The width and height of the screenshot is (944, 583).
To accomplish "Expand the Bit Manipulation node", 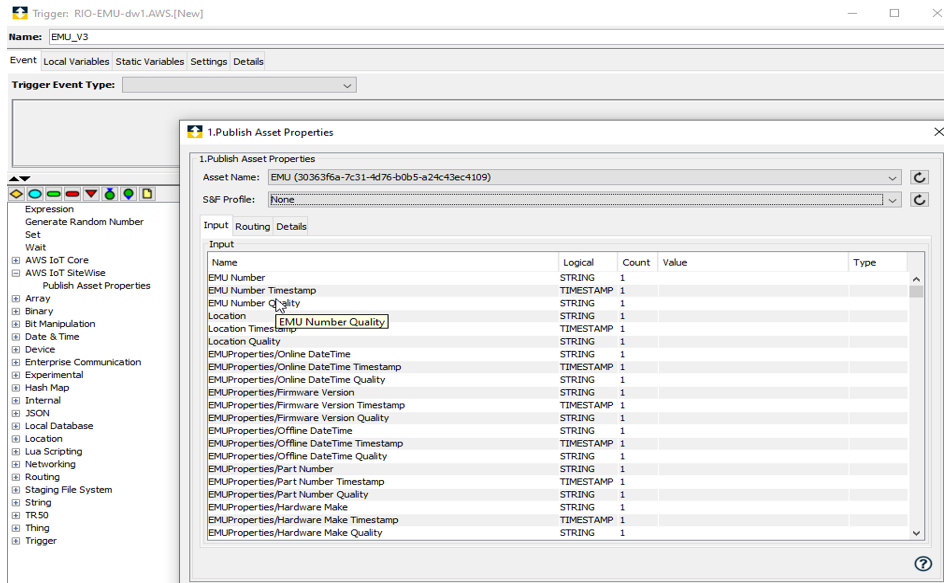I will [x=16, y=325].
